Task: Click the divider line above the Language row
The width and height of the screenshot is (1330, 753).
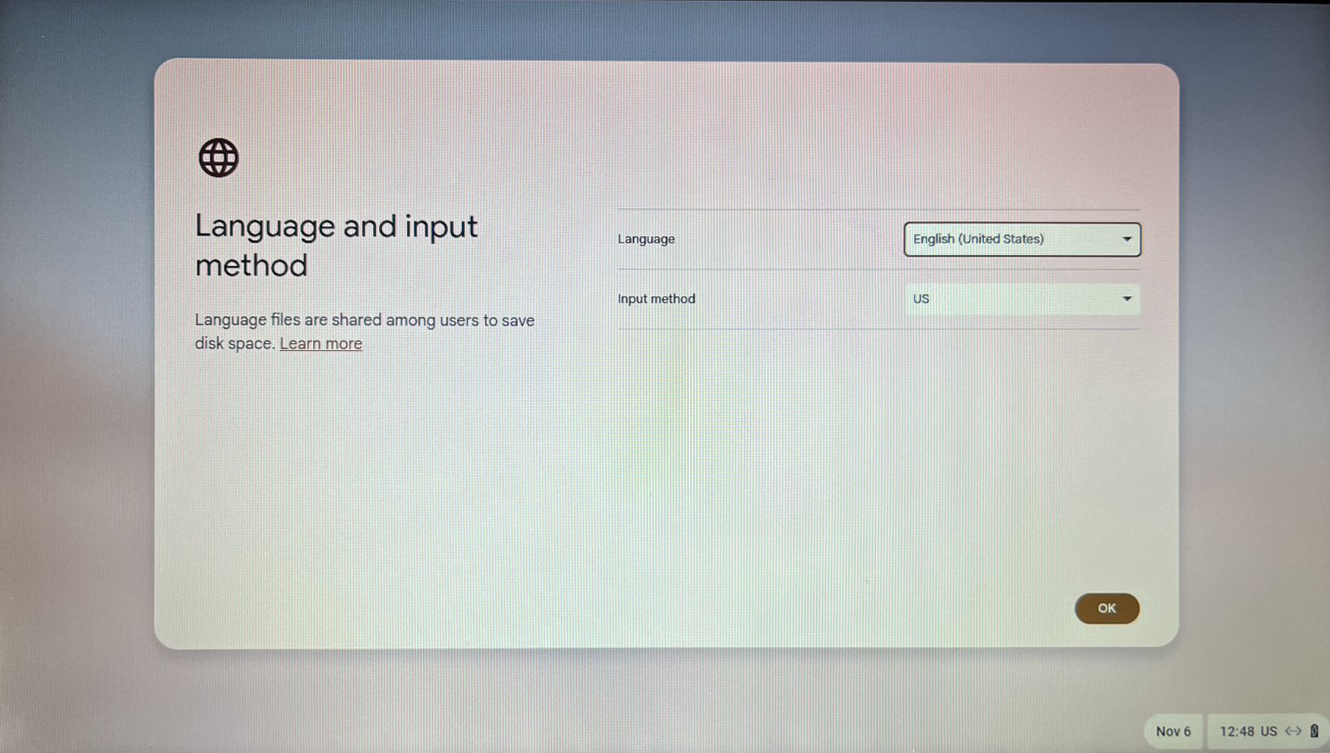Action: coord(878,210)
